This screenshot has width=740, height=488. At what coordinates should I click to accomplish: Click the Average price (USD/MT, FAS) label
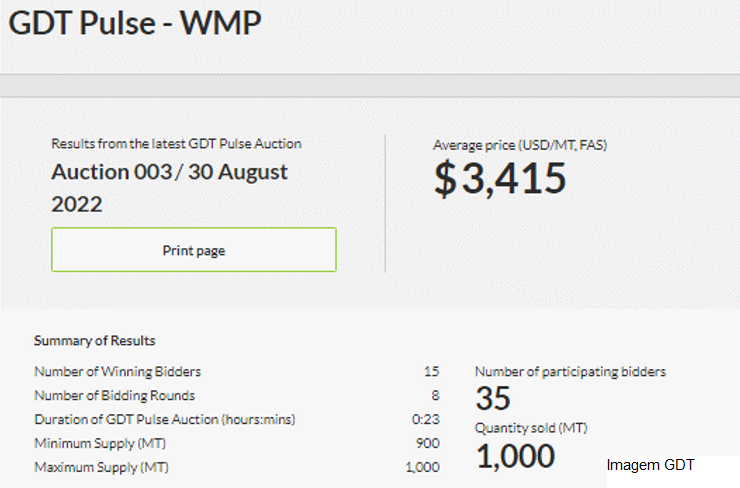[x=520, y=145]
